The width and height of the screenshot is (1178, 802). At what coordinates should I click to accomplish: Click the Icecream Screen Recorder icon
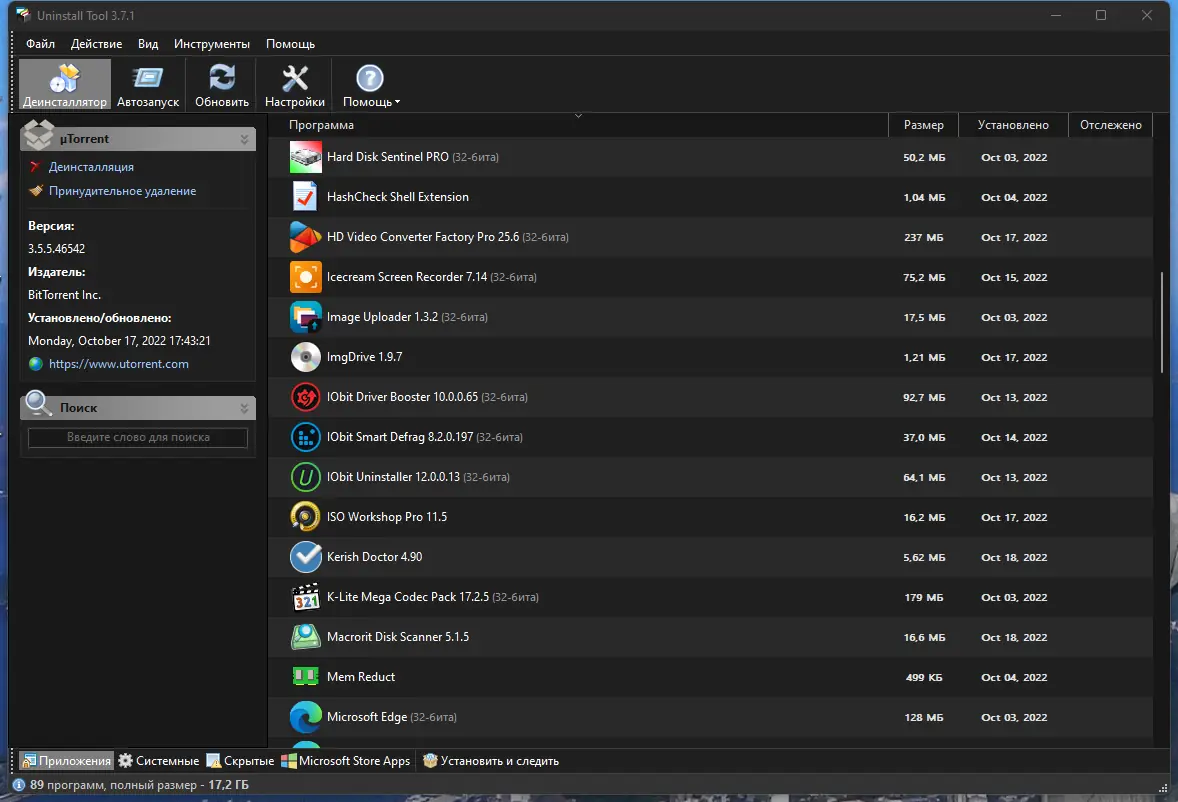point(306,277)
